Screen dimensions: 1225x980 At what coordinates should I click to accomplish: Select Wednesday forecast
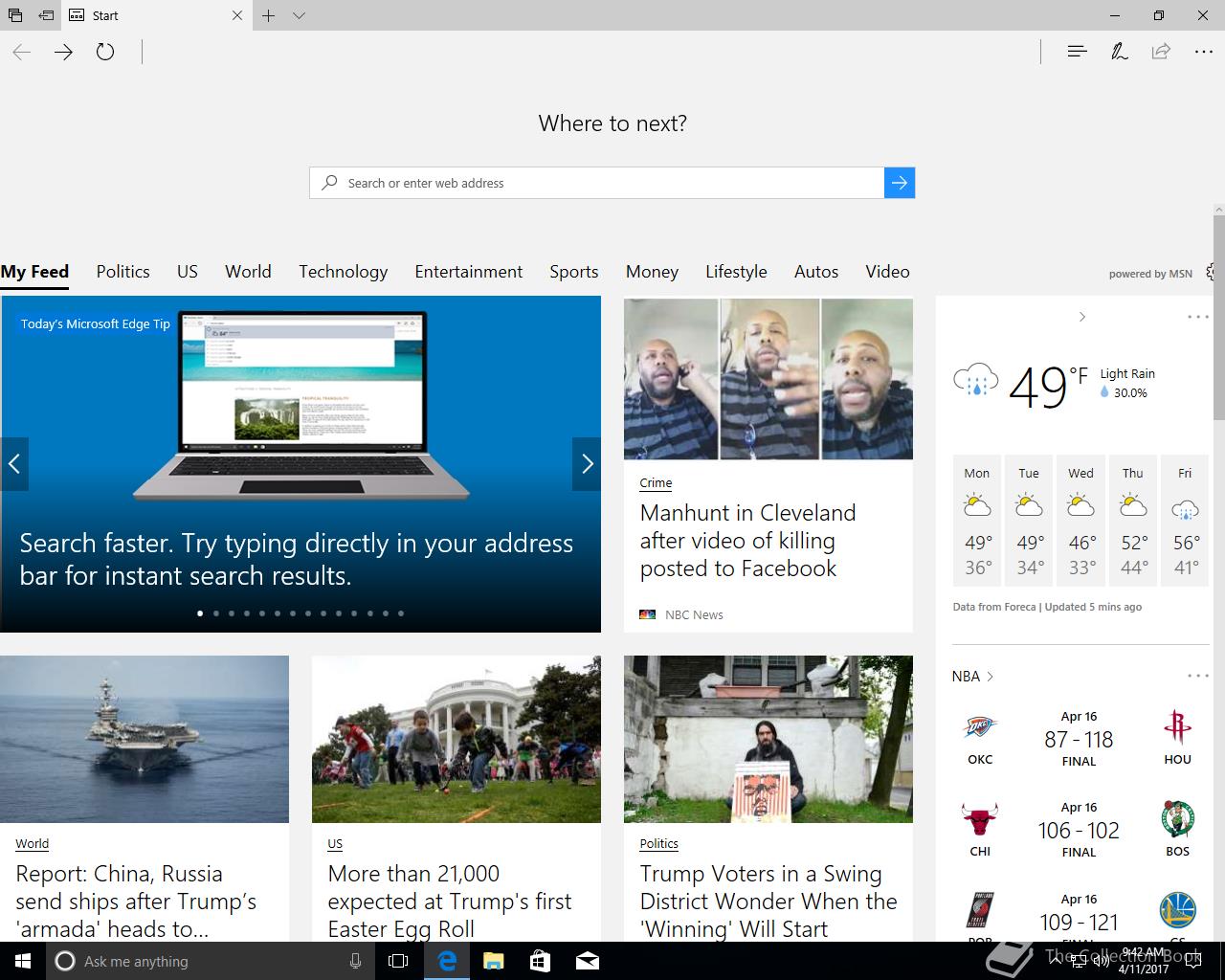1081,521
